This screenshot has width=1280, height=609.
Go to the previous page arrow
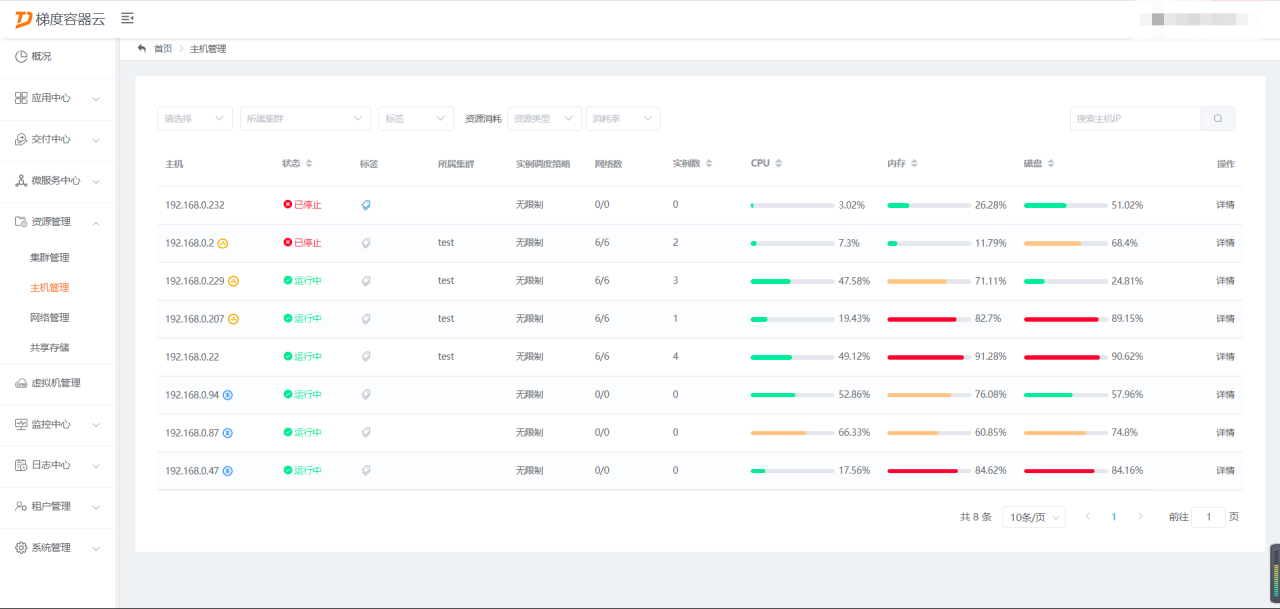(x=1087, y=517)
